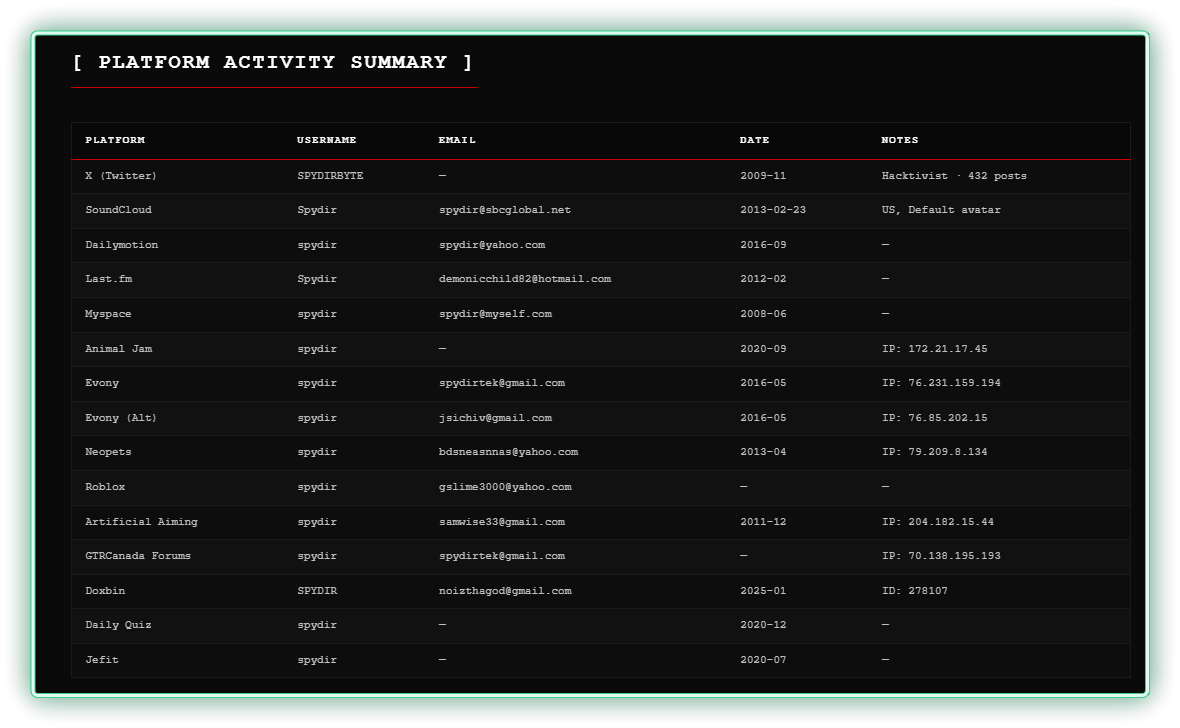Select the SPYDIRBYTE username cell
Viewport: 1180px width, 728px height.
[330, 175]
